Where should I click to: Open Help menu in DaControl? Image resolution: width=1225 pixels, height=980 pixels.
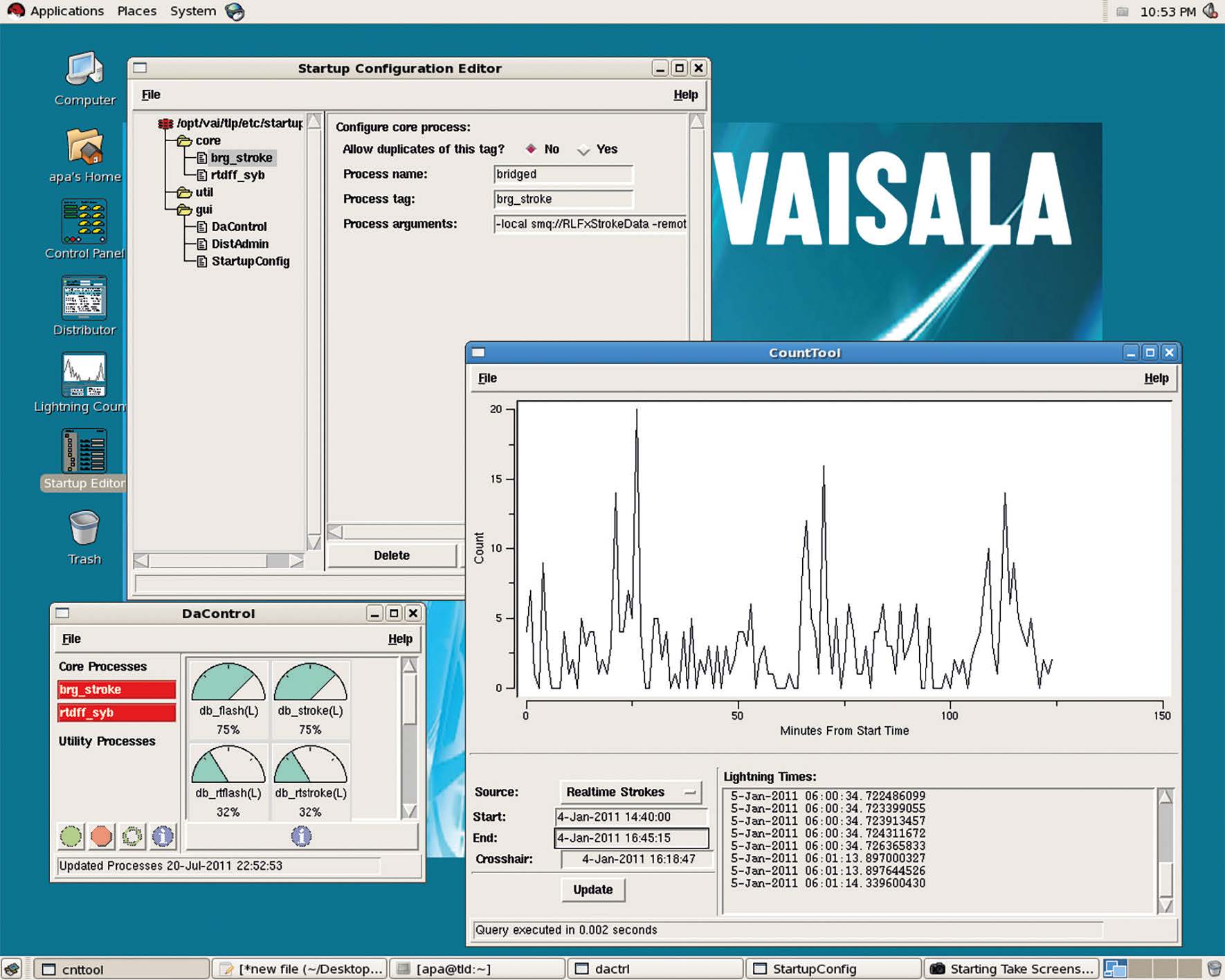coord(400,639)
